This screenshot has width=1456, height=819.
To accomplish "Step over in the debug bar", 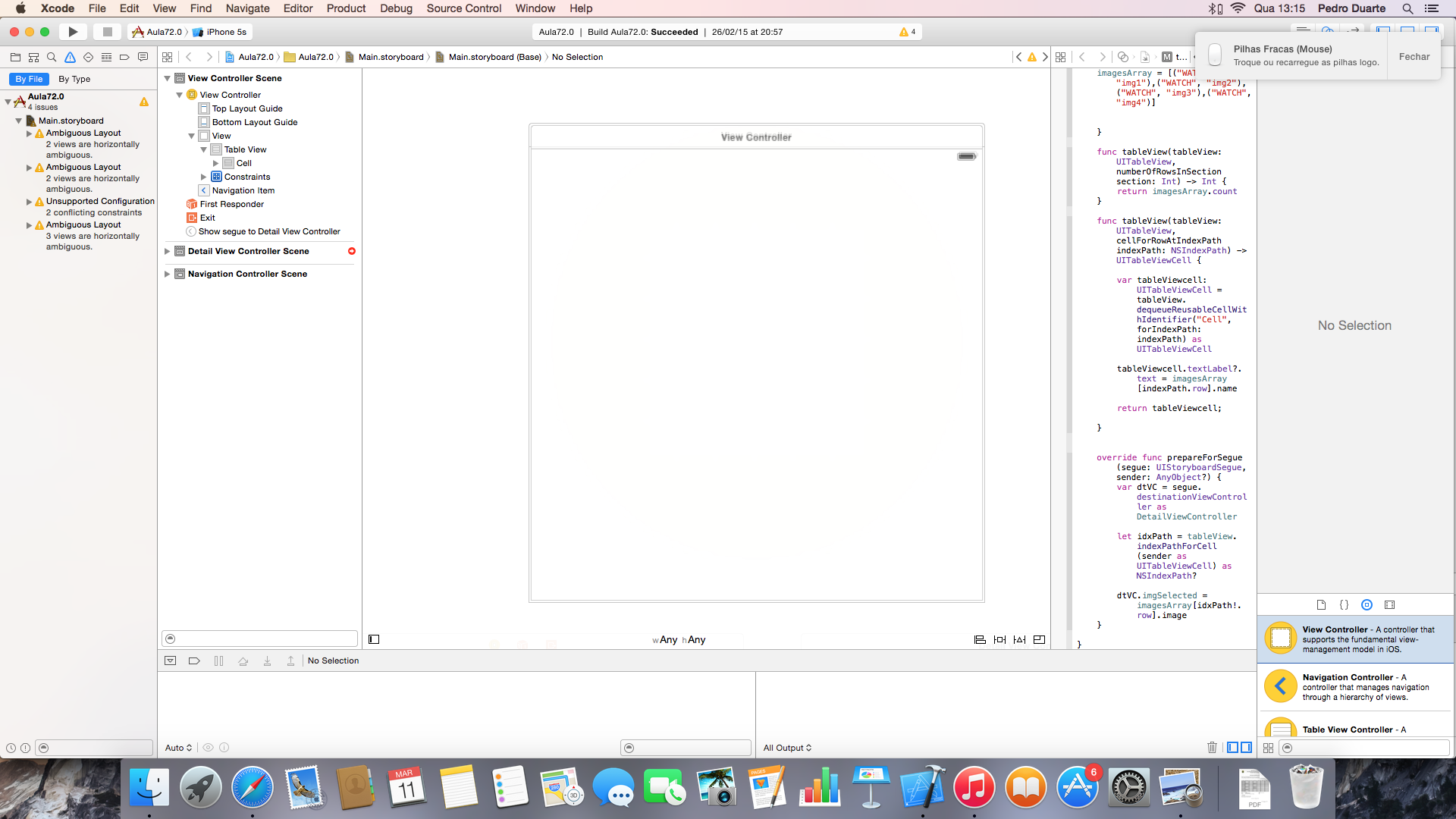I will coord(243,661).
